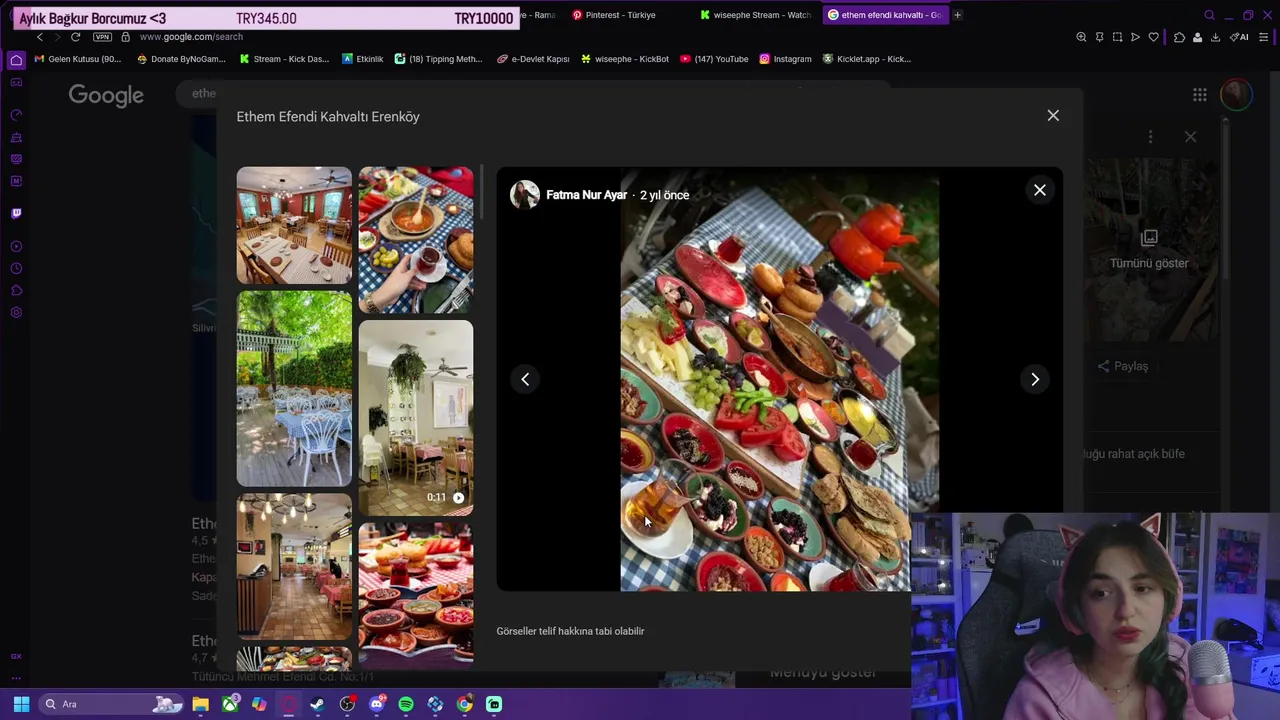Viewport: 1280px width, 720px height.
Task: Select the chandelier interior thumbnail
Action: pyautogui.click(x=294, y=567)
